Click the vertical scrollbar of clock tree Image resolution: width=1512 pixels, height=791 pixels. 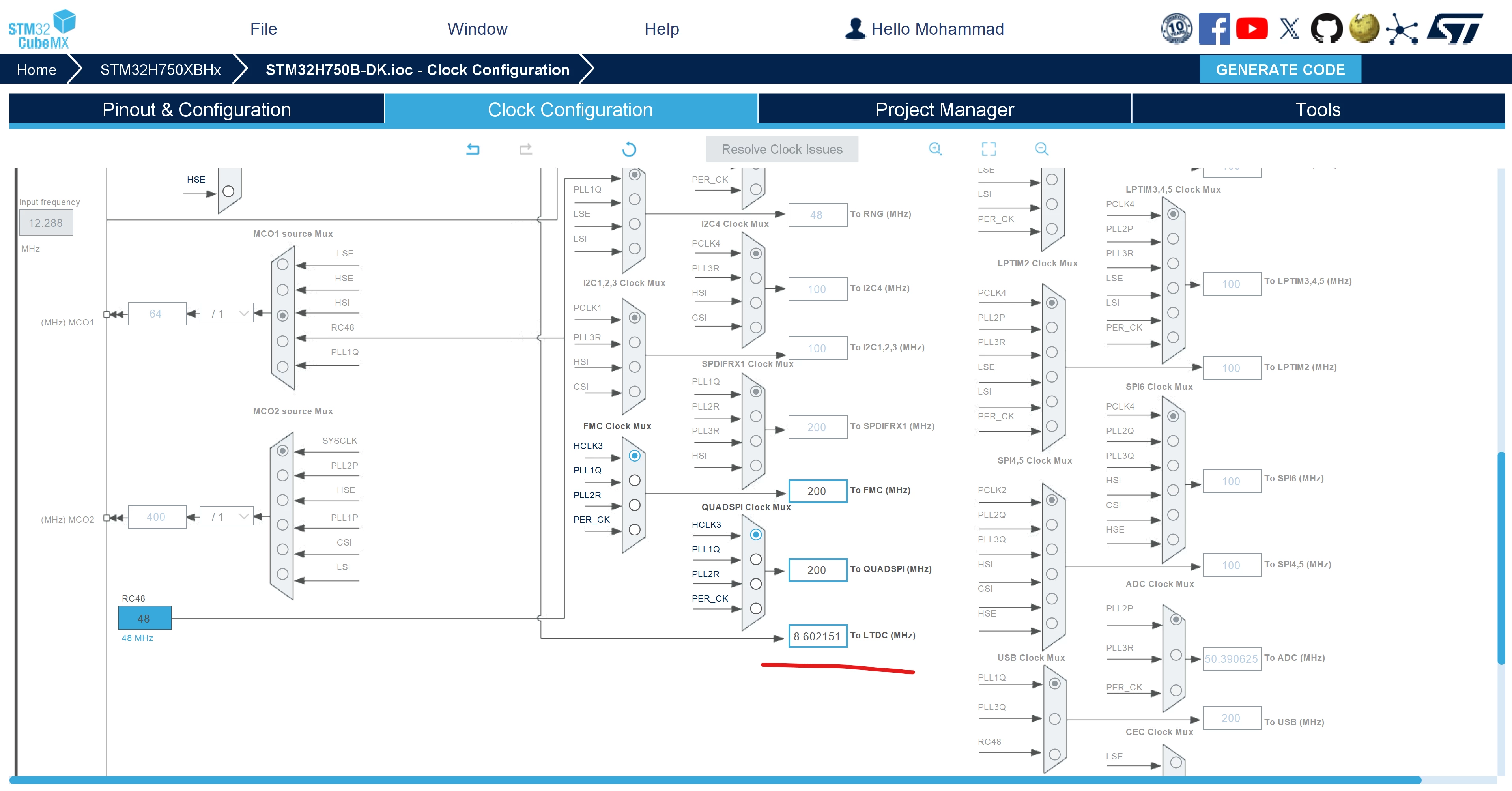coord(1501,558)
